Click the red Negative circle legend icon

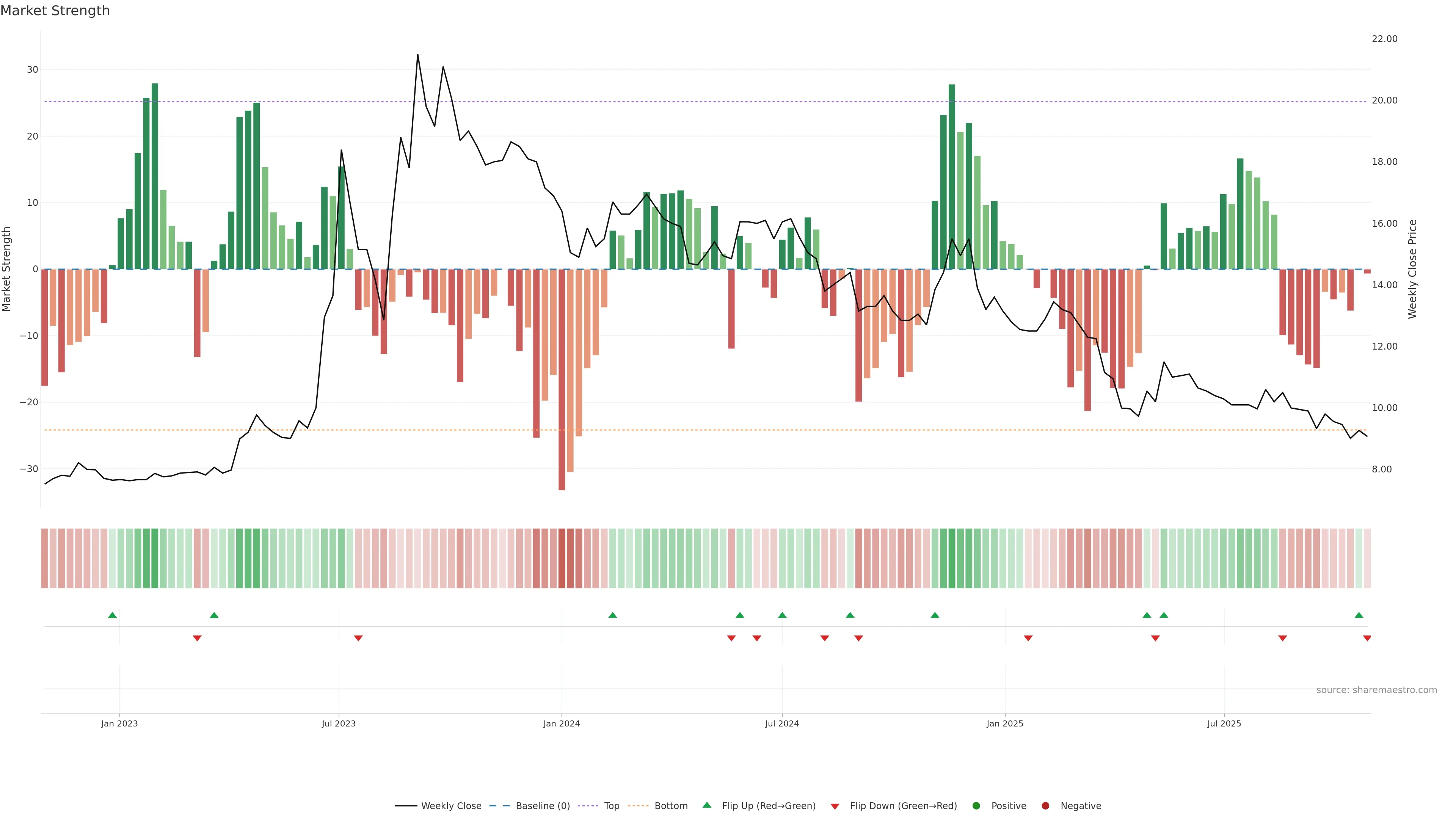tap(1045, 806)
